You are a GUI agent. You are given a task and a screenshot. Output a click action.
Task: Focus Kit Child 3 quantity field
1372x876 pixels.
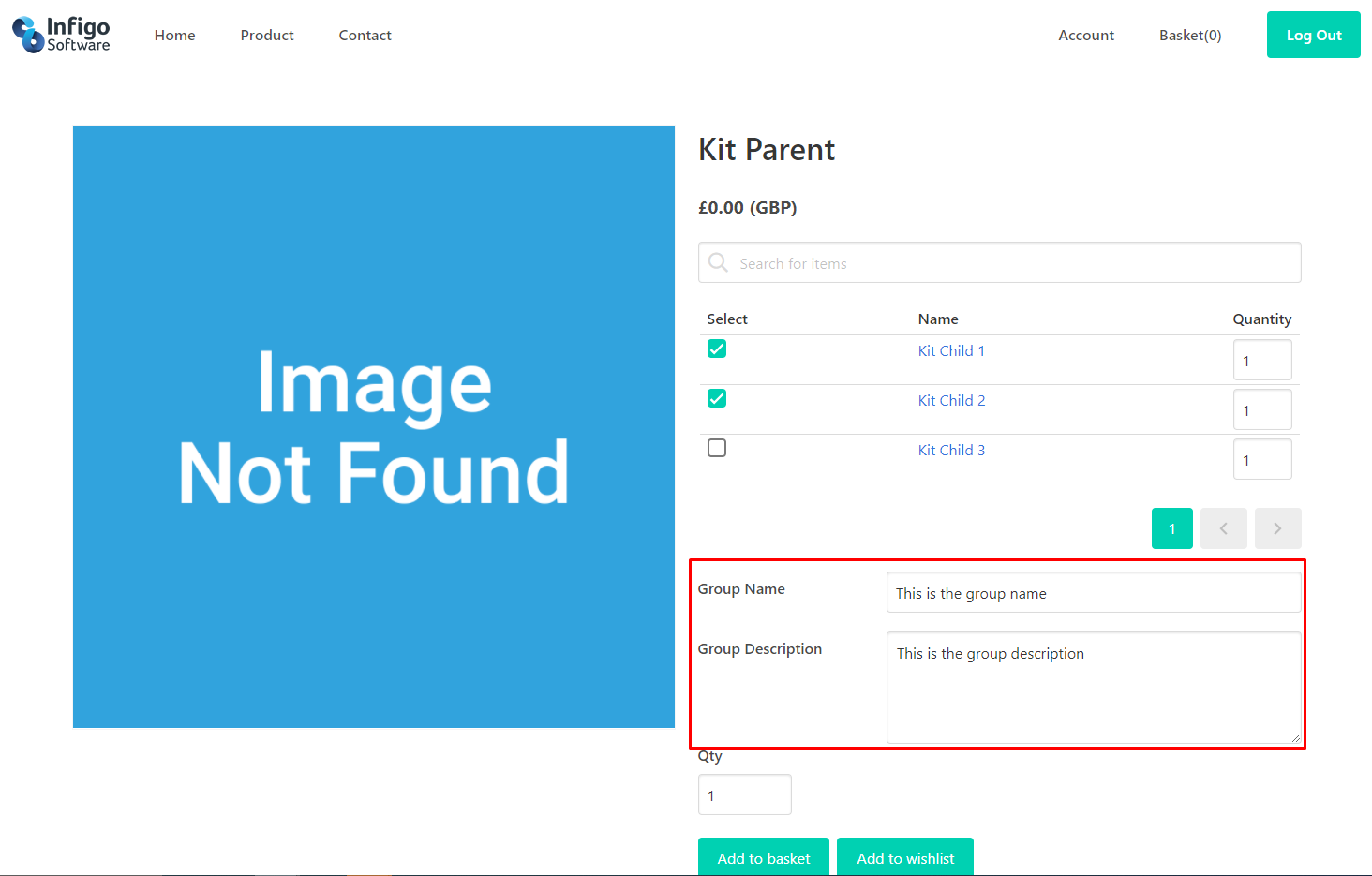point(1262,459)
